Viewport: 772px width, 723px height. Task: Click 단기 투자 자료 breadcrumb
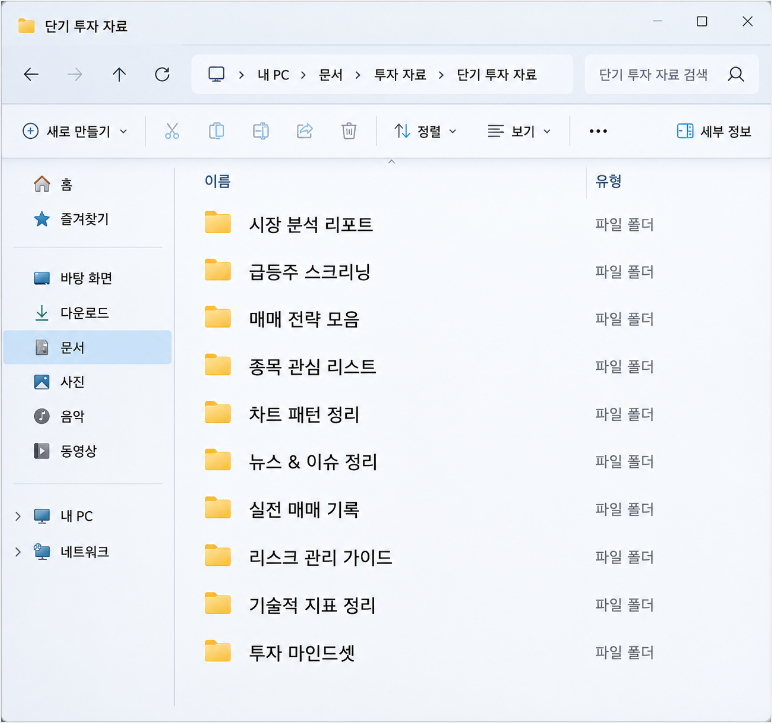(x=497, y=75)
